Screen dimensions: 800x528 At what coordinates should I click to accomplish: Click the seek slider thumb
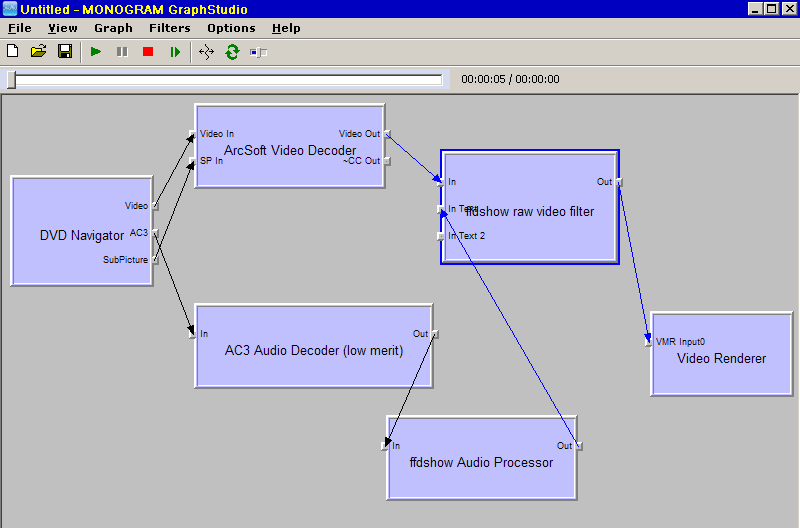point(11,80)
